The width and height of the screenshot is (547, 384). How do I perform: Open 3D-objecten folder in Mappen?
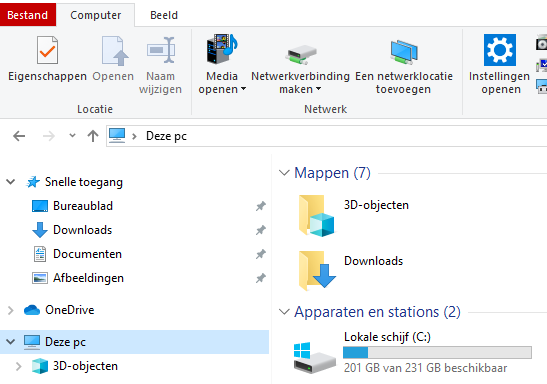[316, 215]
